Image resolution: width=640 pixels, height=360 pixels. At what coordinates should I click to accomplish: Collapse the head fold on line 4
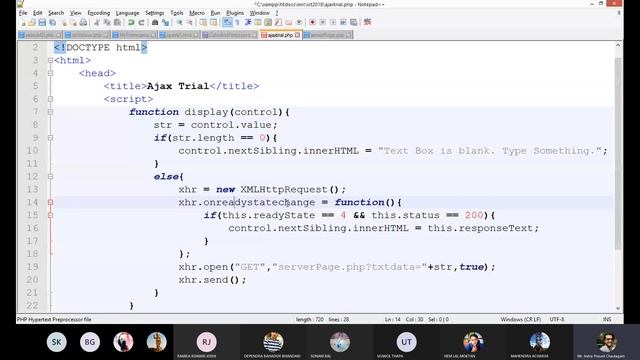(50, 73)
